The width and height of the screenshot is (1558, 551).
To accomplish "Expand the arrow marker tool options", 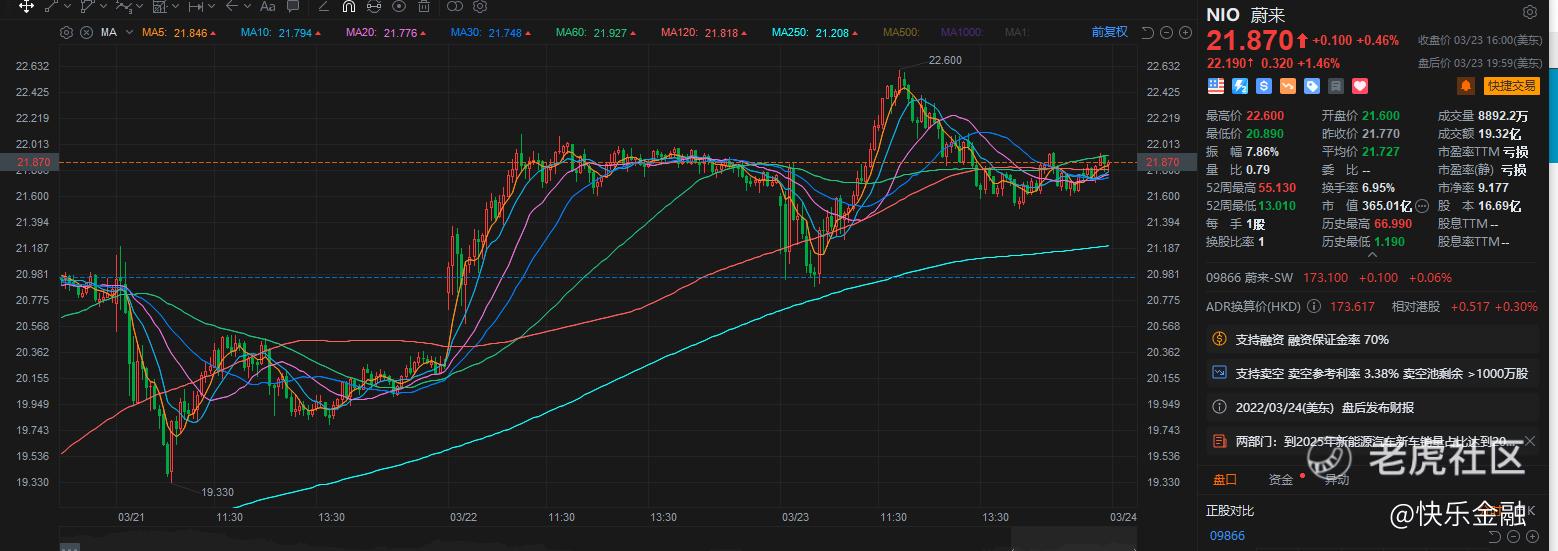I will pyautogui.click(x=248, y=6).
